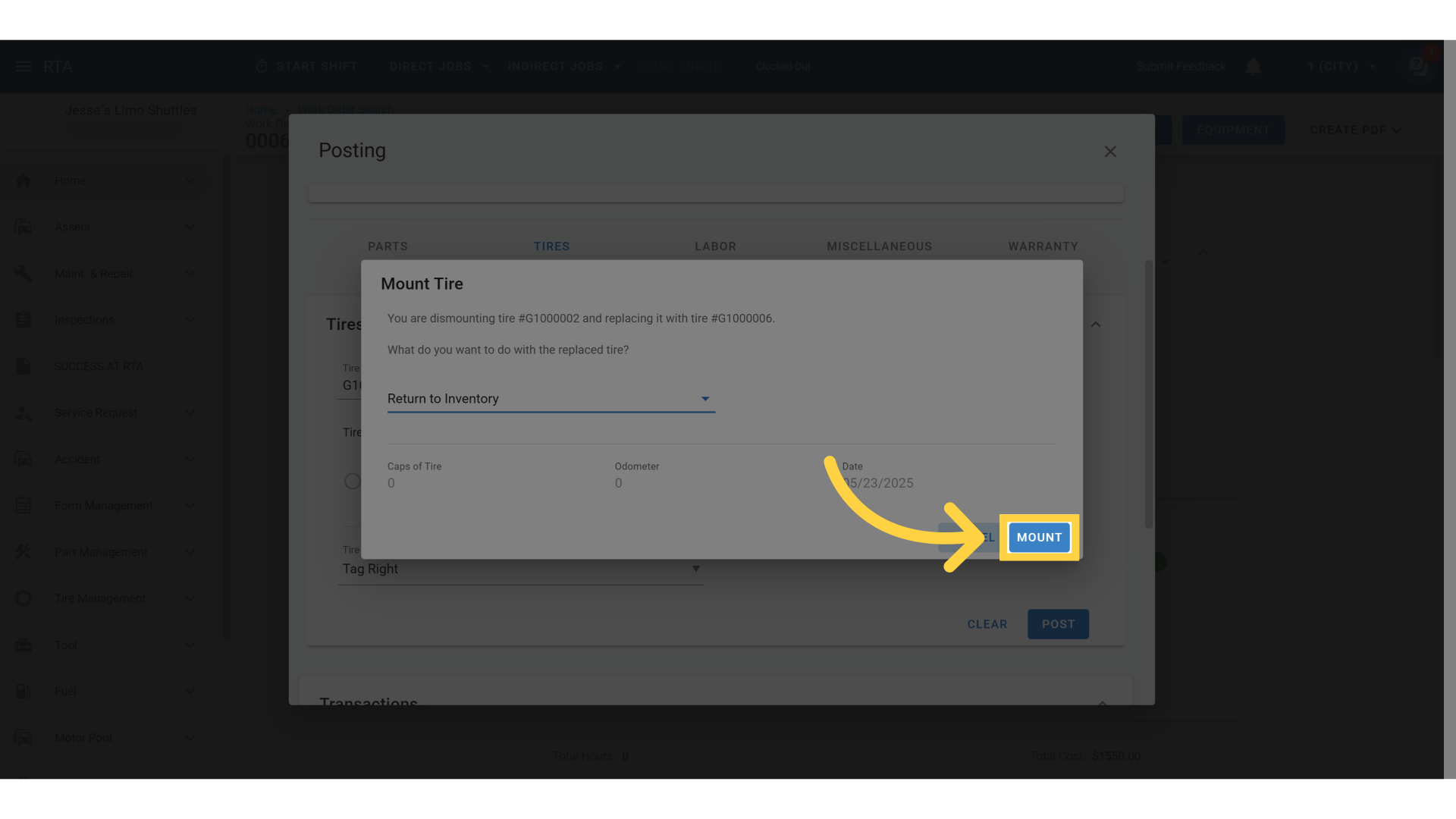Switch to the Labor tab

715,246
